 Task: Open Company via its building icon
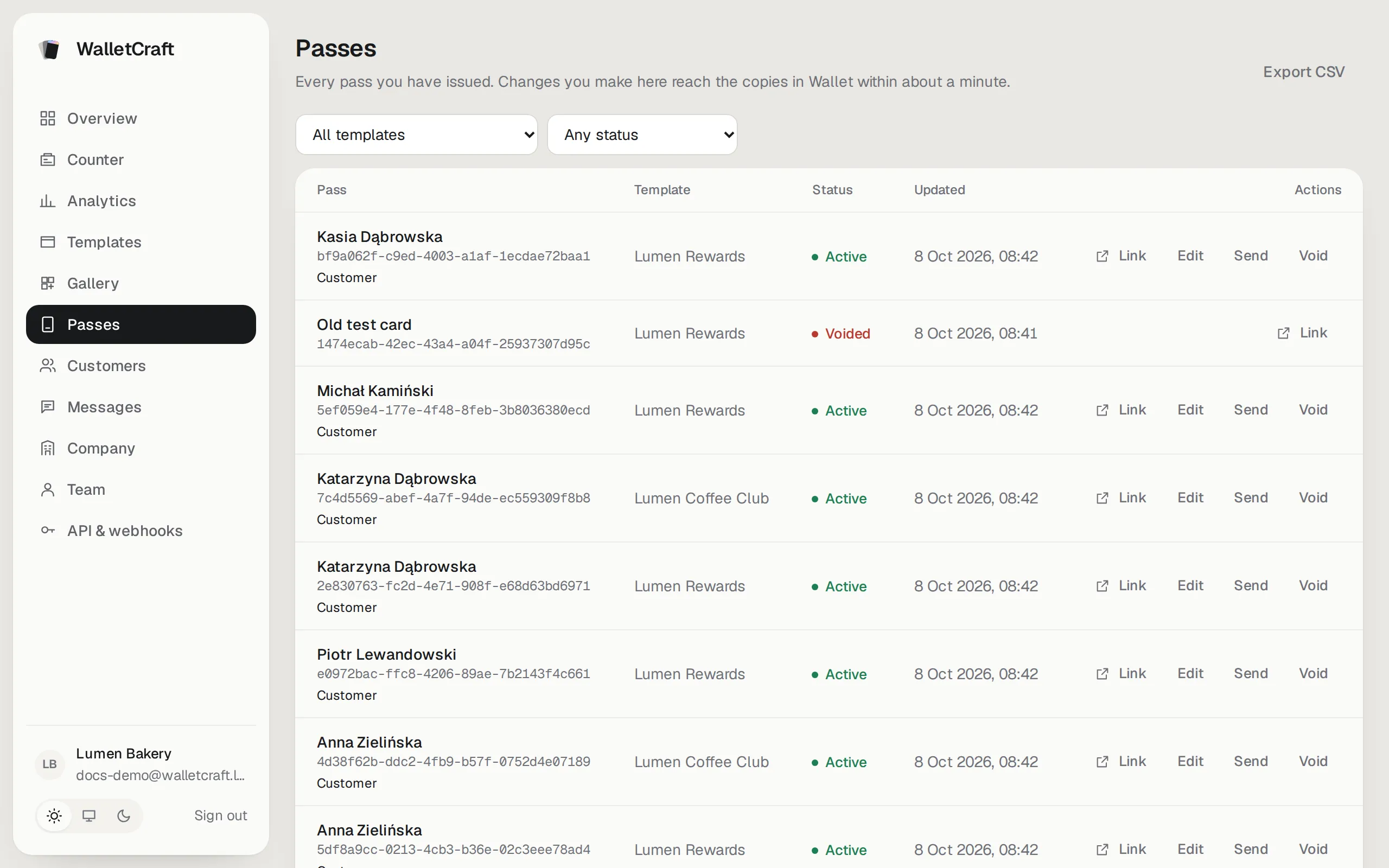[48, 448]
